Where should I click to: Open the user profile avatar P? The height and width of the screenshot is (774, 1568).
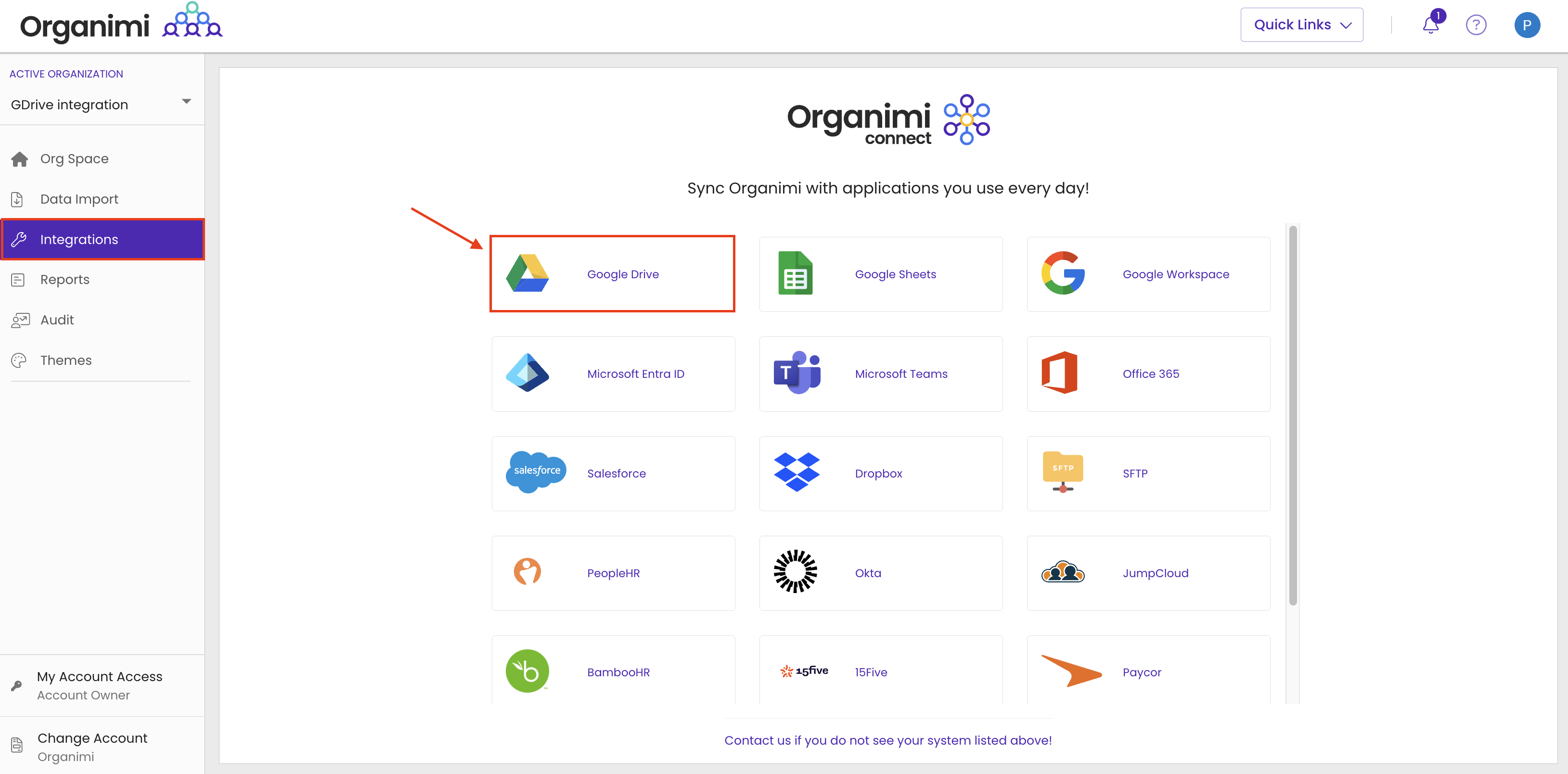point(1527,25)
